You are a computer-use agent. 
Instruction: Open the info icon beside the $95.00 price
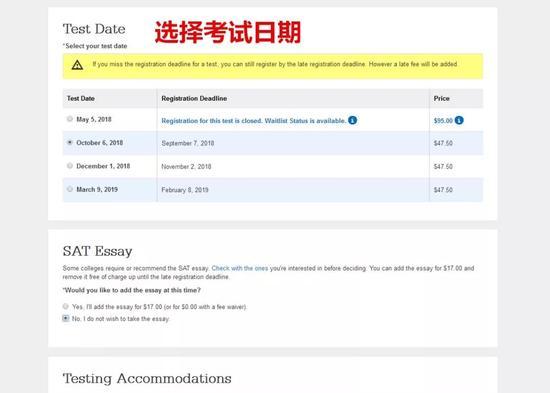point(459,120)
